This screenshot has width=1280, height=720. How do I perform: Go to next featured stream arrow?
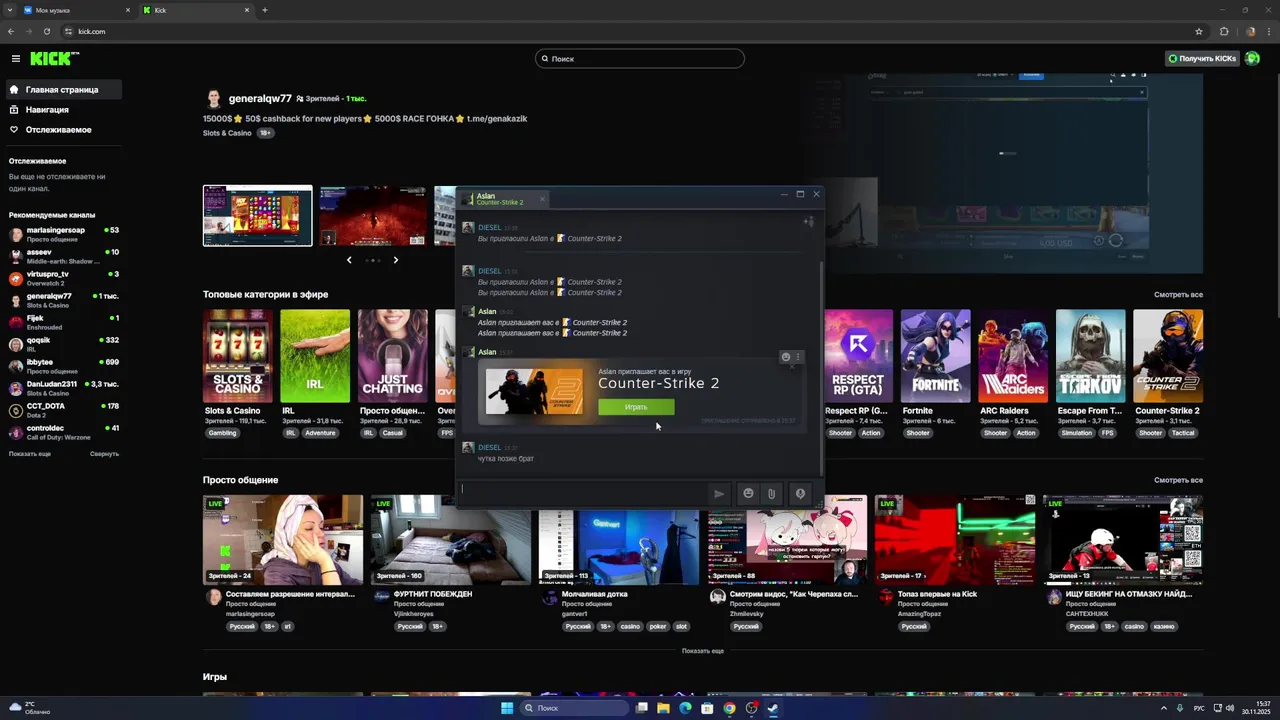(395, 260)
